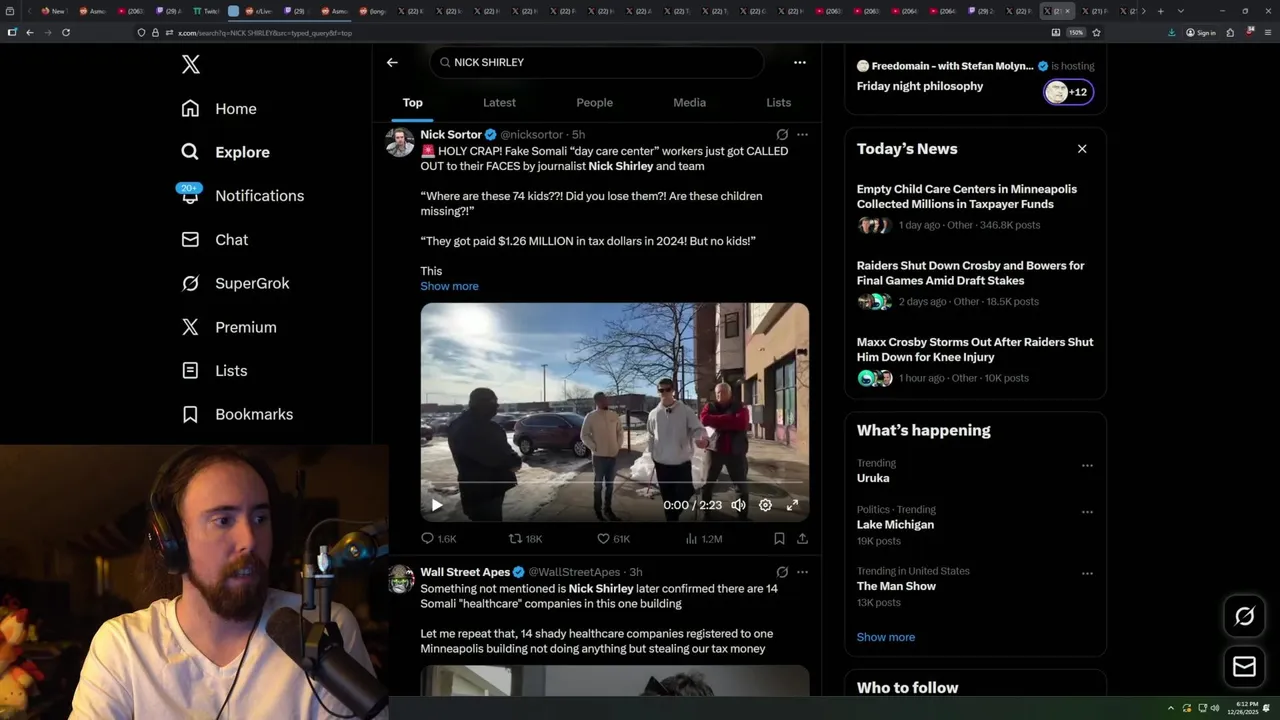Click Grok icon on Nick Sortor's post
This screenshot has width=1280, height=720.
tap(782, 134)
